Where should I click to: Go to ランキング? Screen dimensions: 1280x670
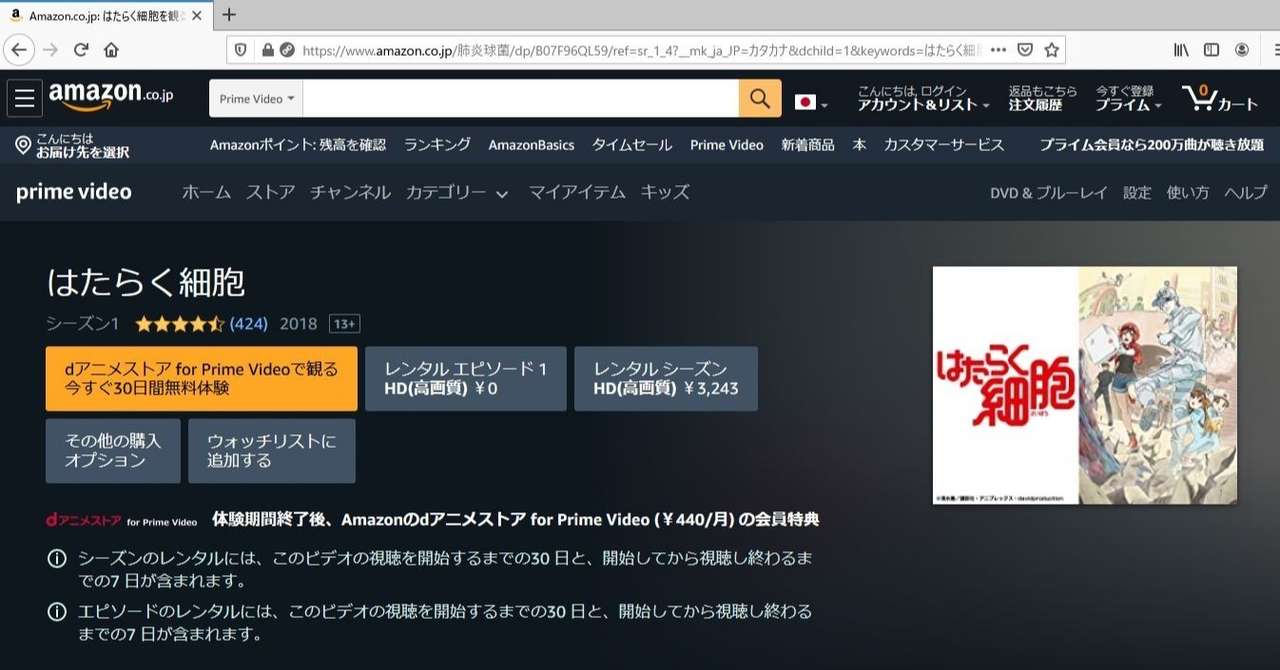click(x=437, y=145)
